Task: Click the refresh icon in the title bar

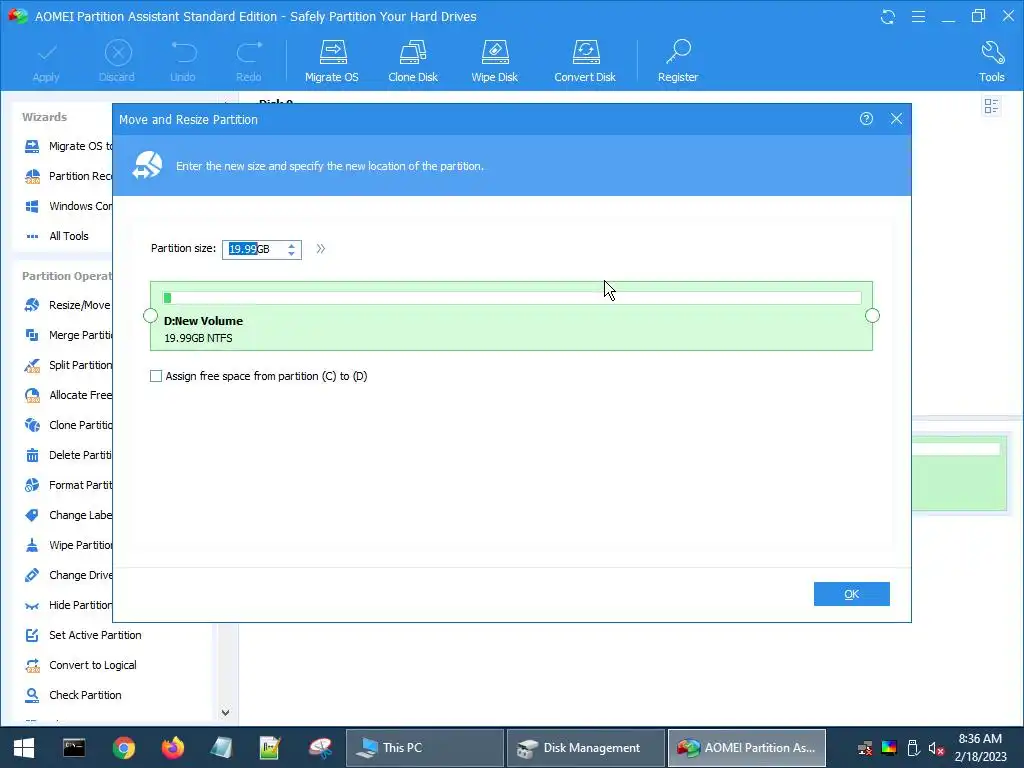Action: (x=888, y=16)
